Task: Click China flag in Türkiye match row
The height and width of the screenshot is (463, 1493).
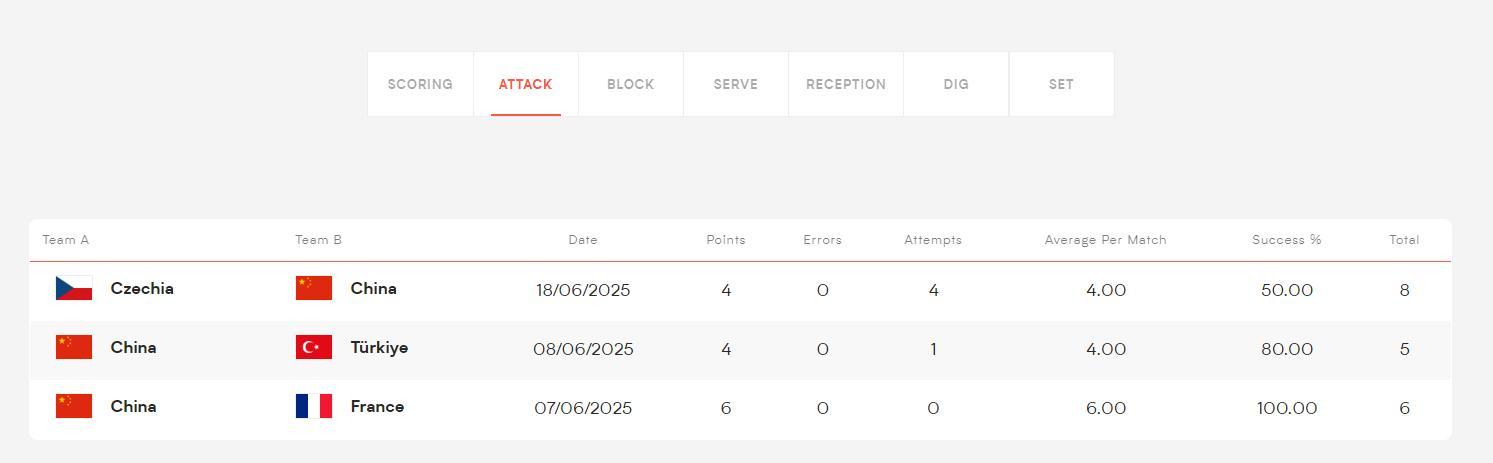Action: tap(74, 348)
